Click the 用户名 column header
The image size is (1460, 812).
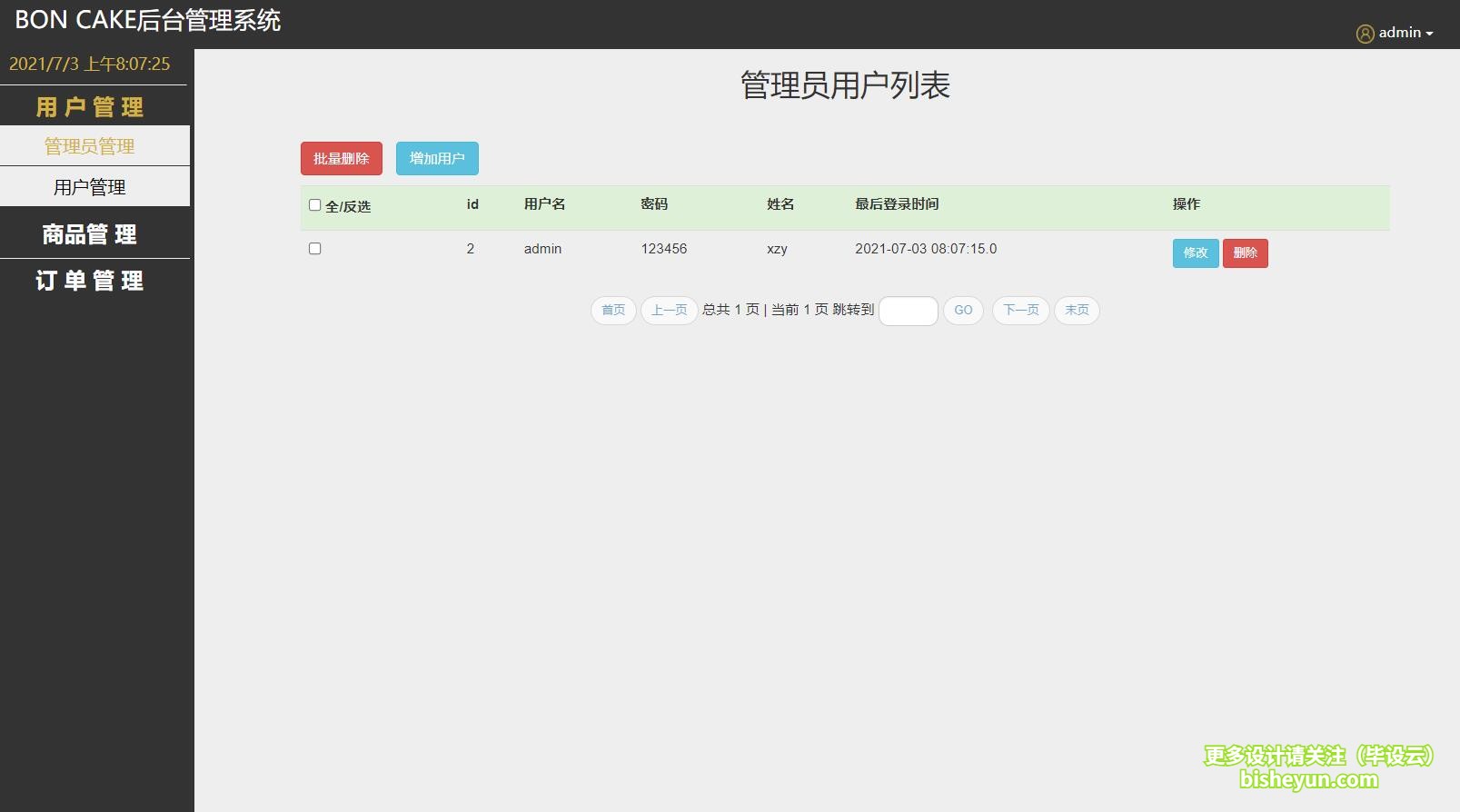545,204
